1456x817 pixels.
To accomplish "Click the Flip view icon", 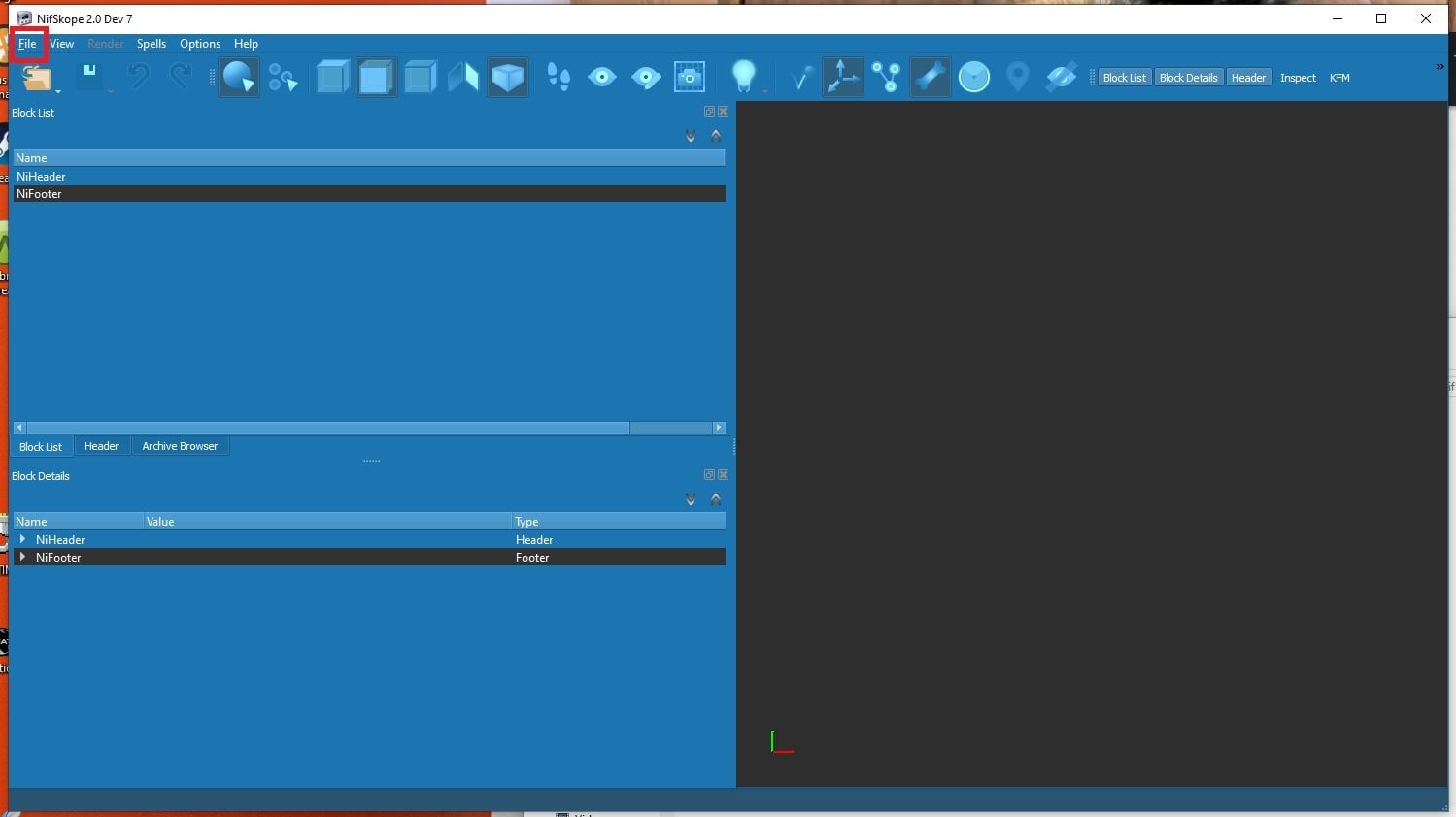I will pos(463,78).
